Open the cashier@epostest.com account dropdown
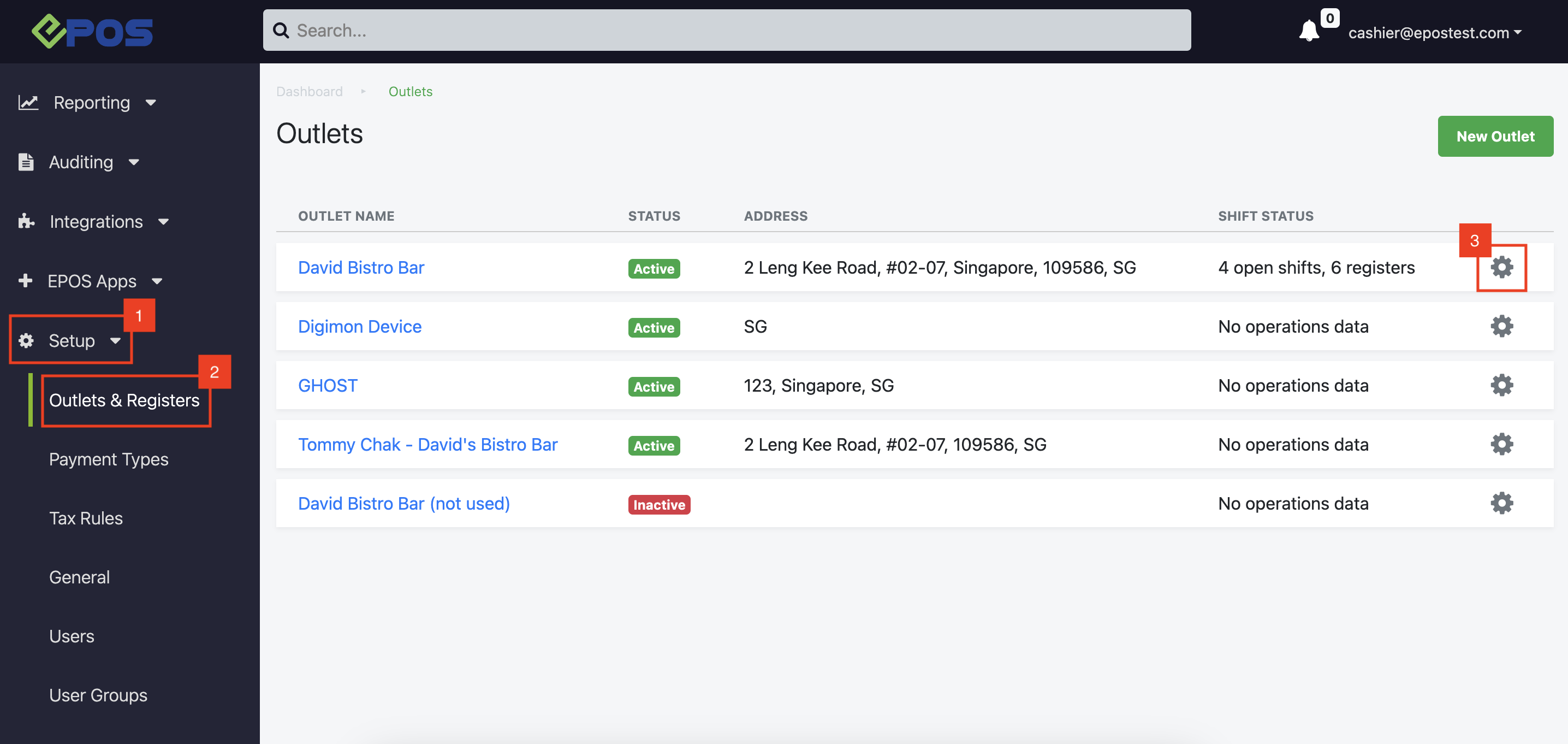The image size is (1568, 744). tap(1434, 33)
